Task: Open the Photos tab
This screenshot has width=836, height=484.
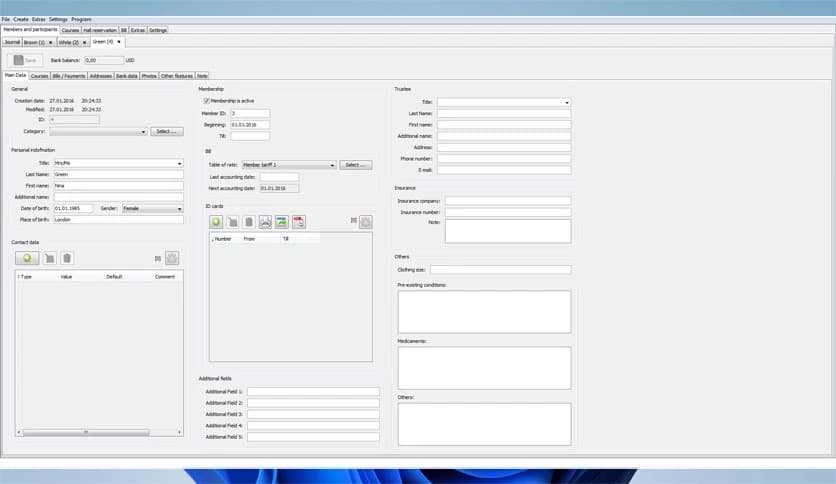Action: [x=149, y=76]
